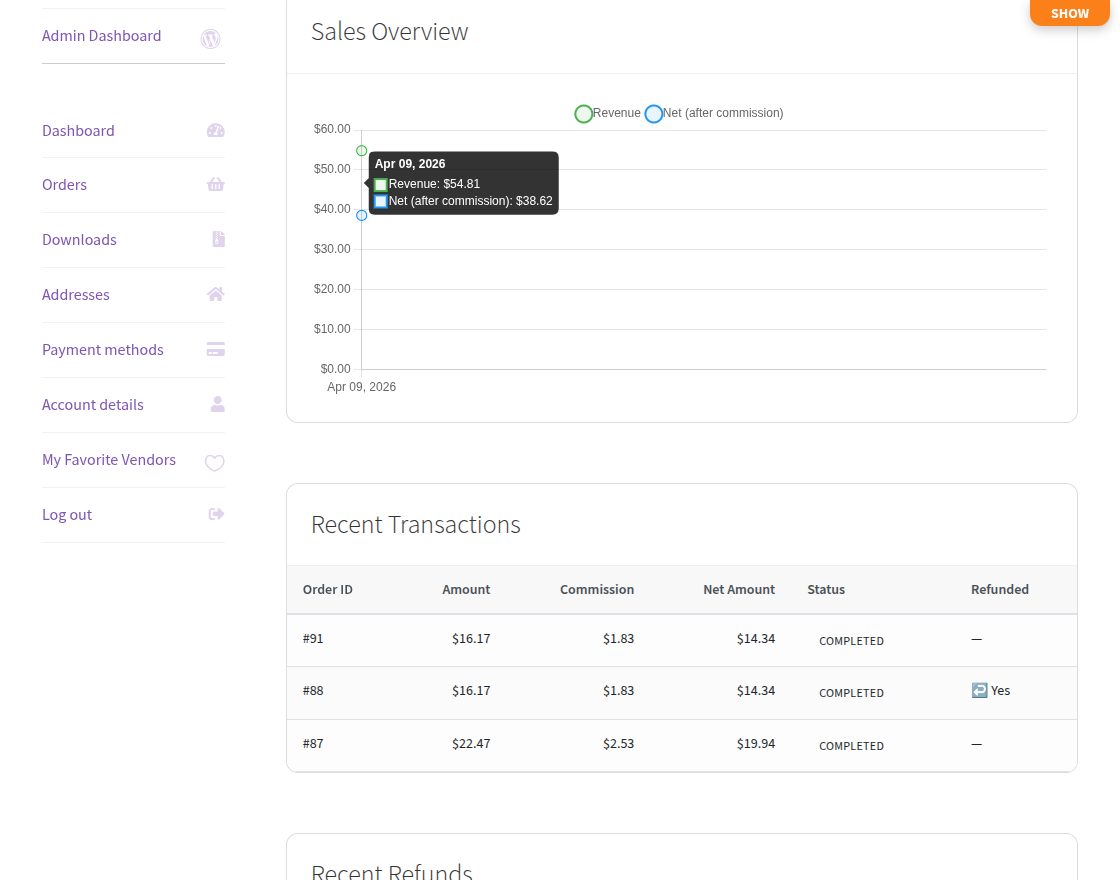Viewport: 1120px width, 880px height.
Task: Click the blue Net data point on chart
Action: click(362, 215)
